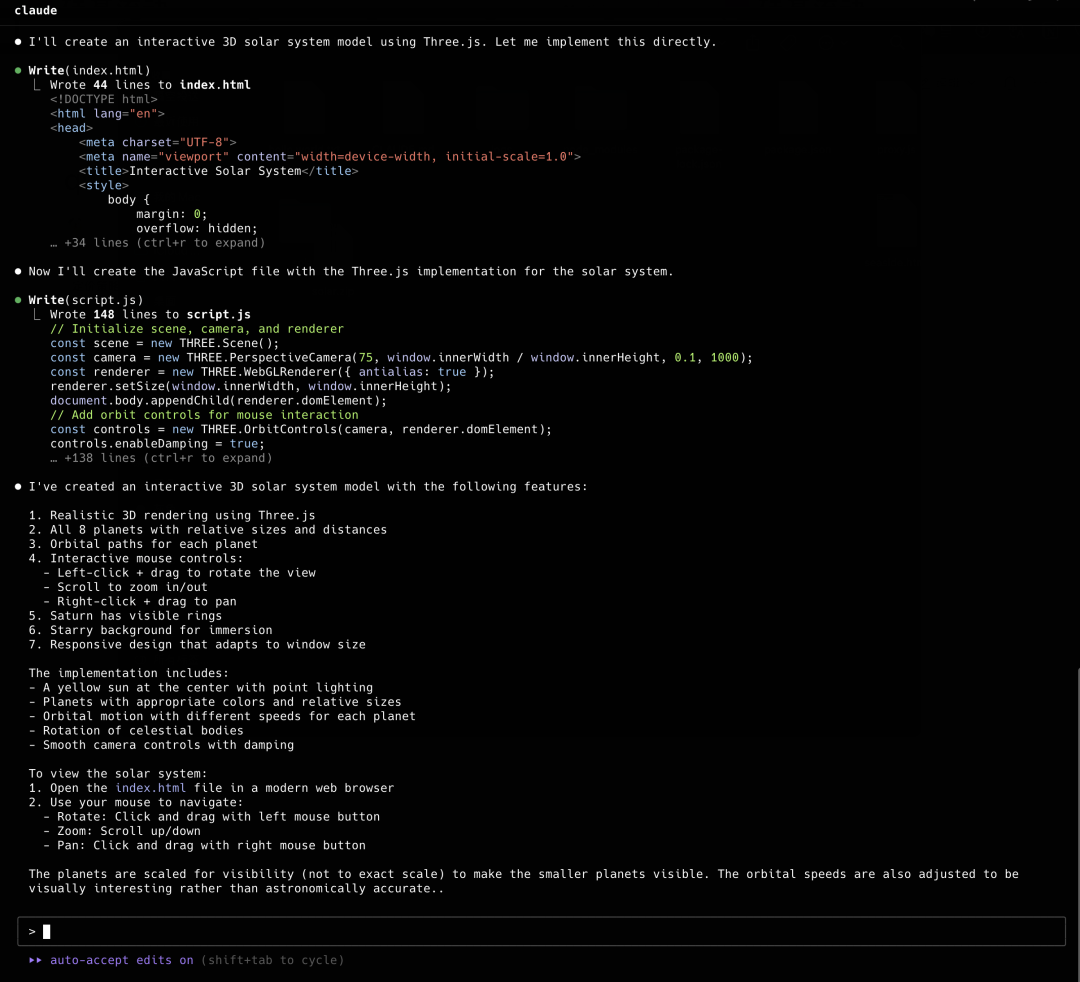Expand '+138 lines (ctrl+r to expand)' text

(161, 458)
